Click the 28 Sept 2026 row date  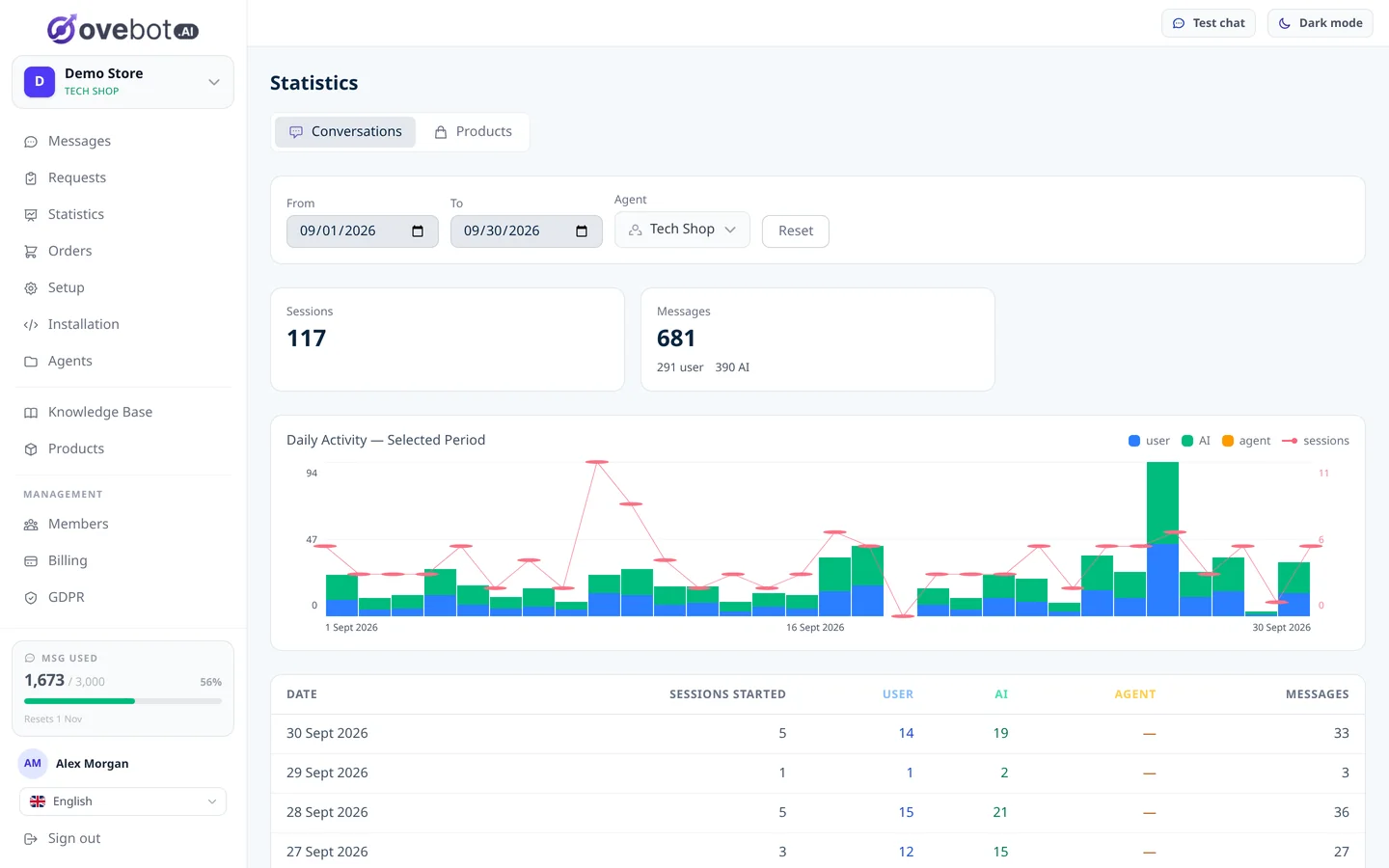click(x=327, y=813)
